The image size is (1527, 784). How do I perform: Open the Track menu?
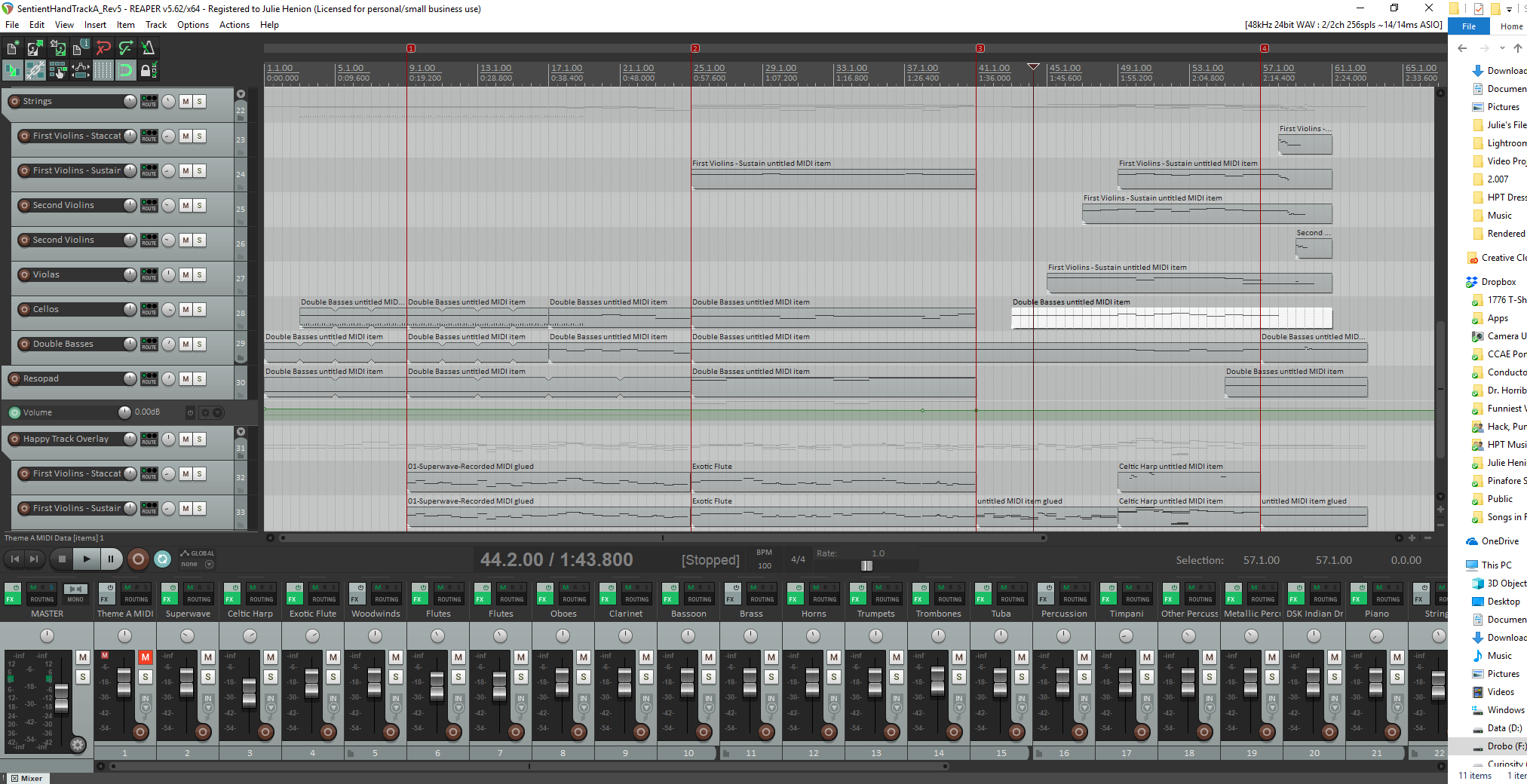(156, 25)
